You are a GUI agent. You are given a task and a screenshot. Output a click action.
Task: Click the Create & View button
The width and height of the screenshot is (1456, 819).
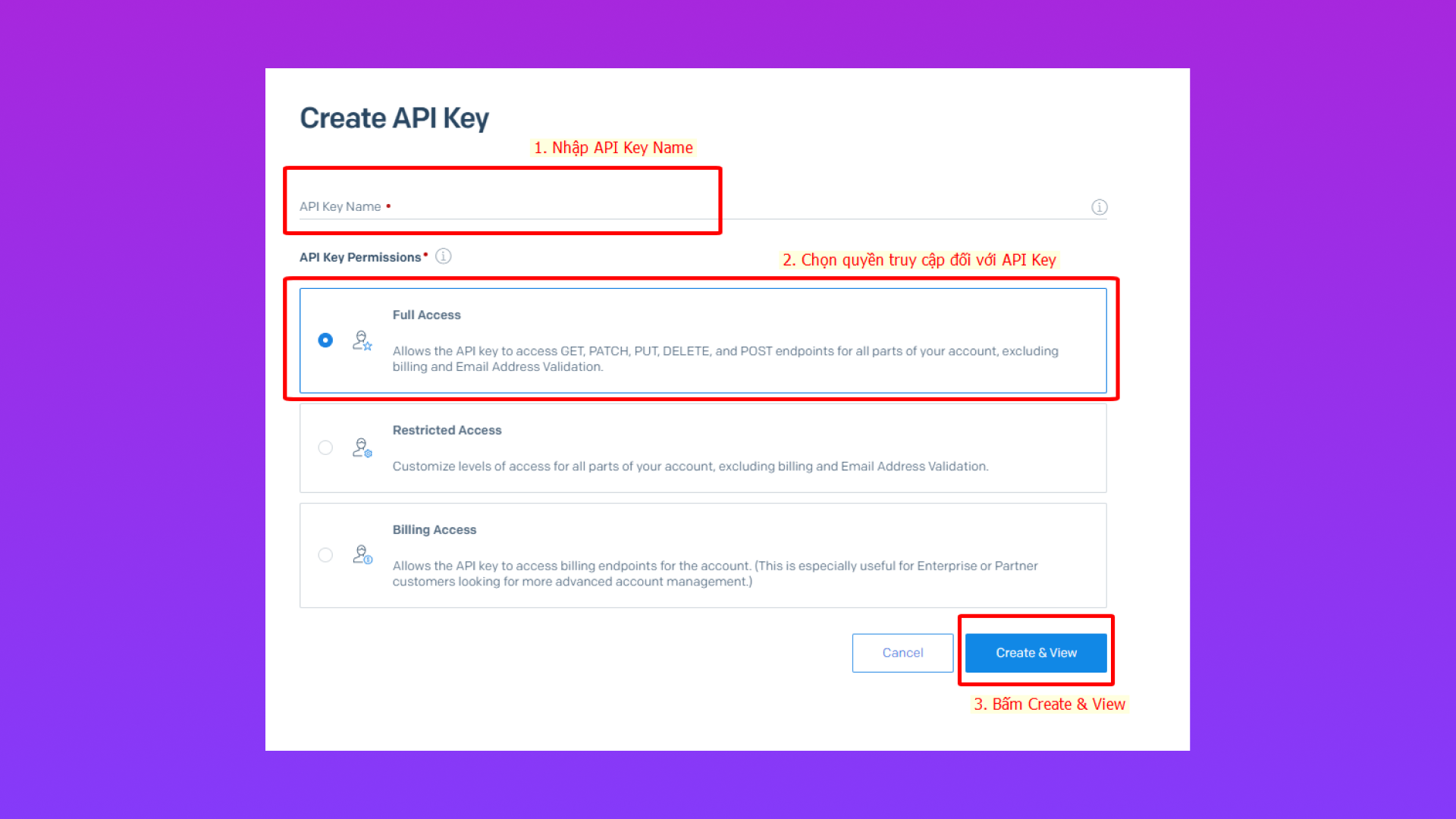1036,653
